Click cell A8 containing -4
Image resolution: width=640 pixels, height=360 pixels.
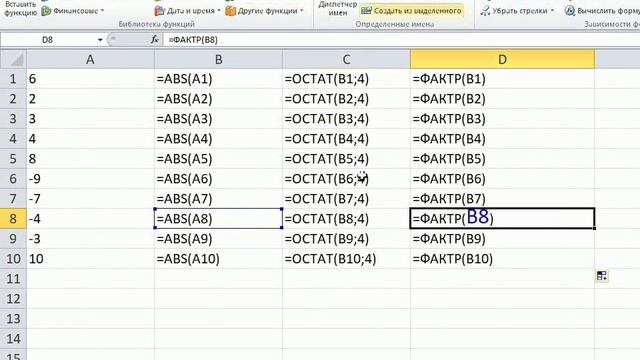pos(90,219)
